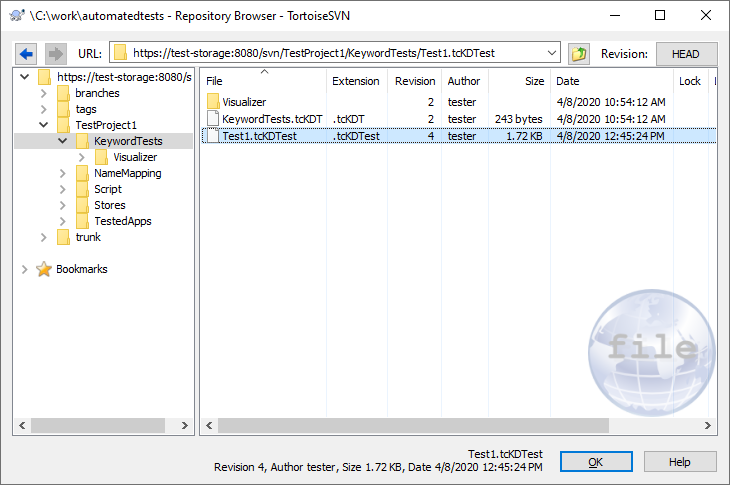Expand the trunk folder node

tap(44, 237)
